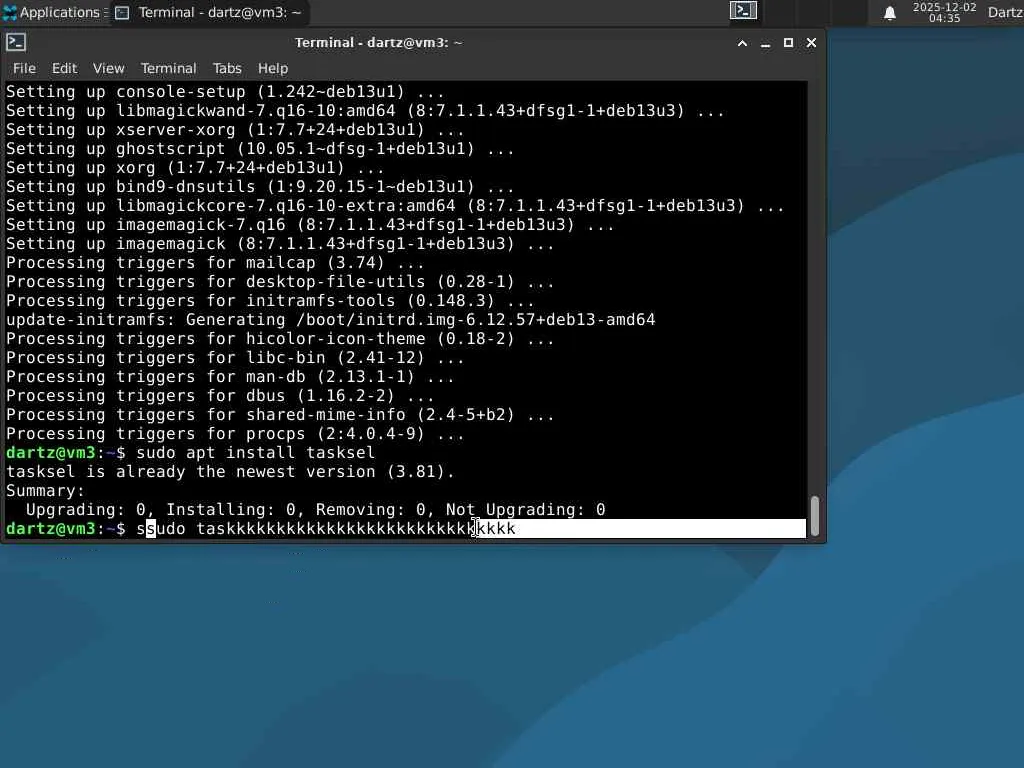Click the 'Summary:' line
1024x768 pixels.
pyautogui.click(x=46, y=490)
